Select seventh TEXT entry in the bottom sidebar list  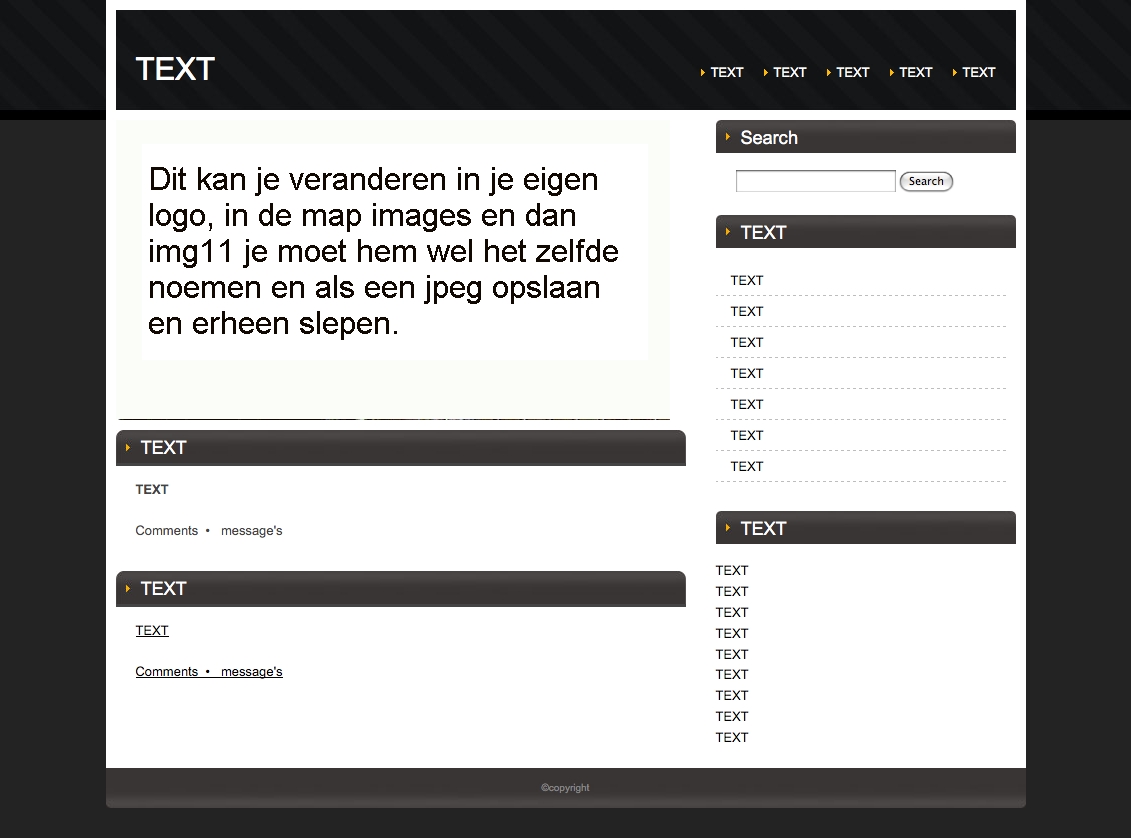pyautogui.click(x=731, y=694)
